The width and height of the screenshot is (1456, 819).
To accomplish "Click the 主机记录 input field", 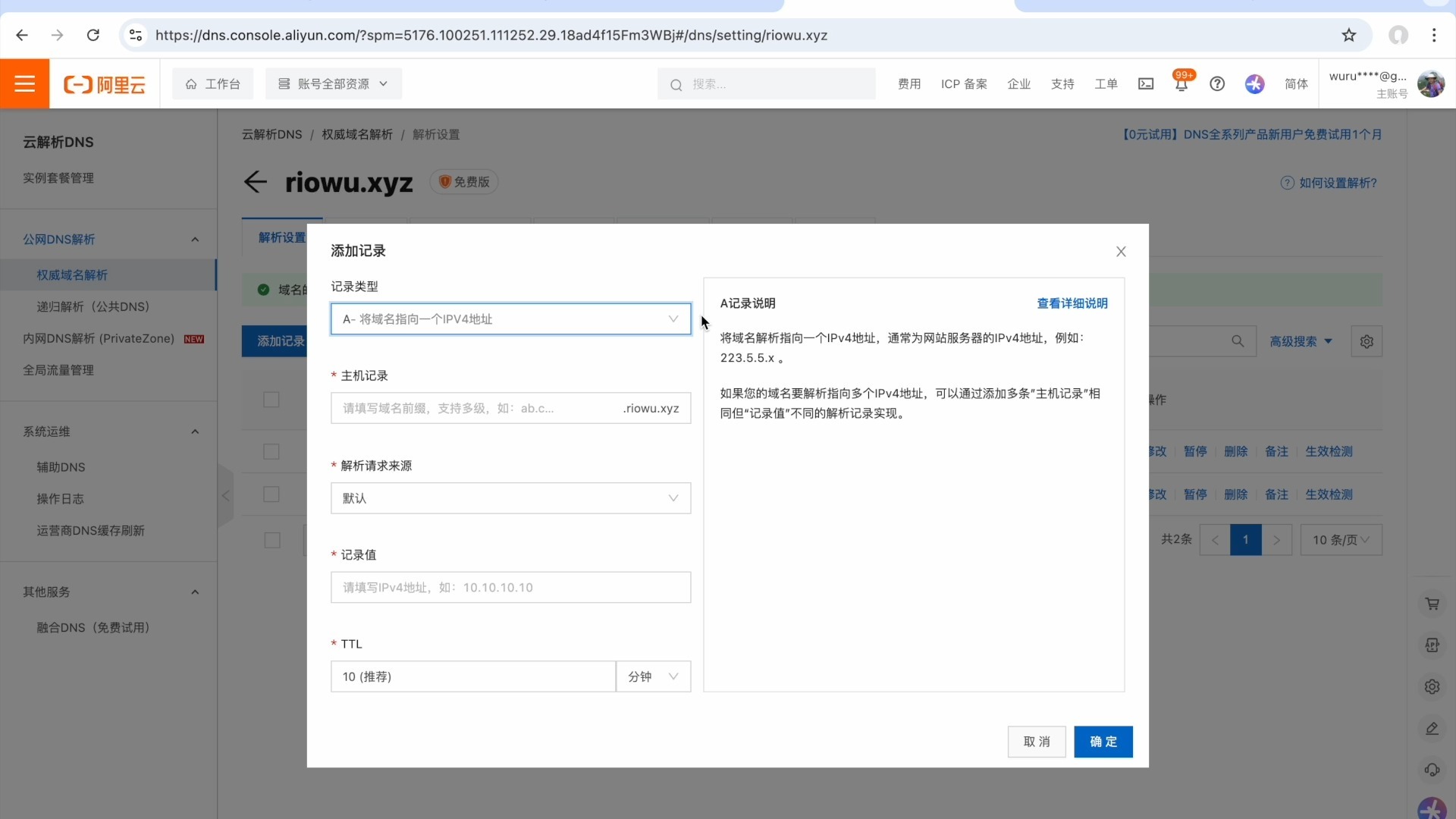I will coord(510,408).
